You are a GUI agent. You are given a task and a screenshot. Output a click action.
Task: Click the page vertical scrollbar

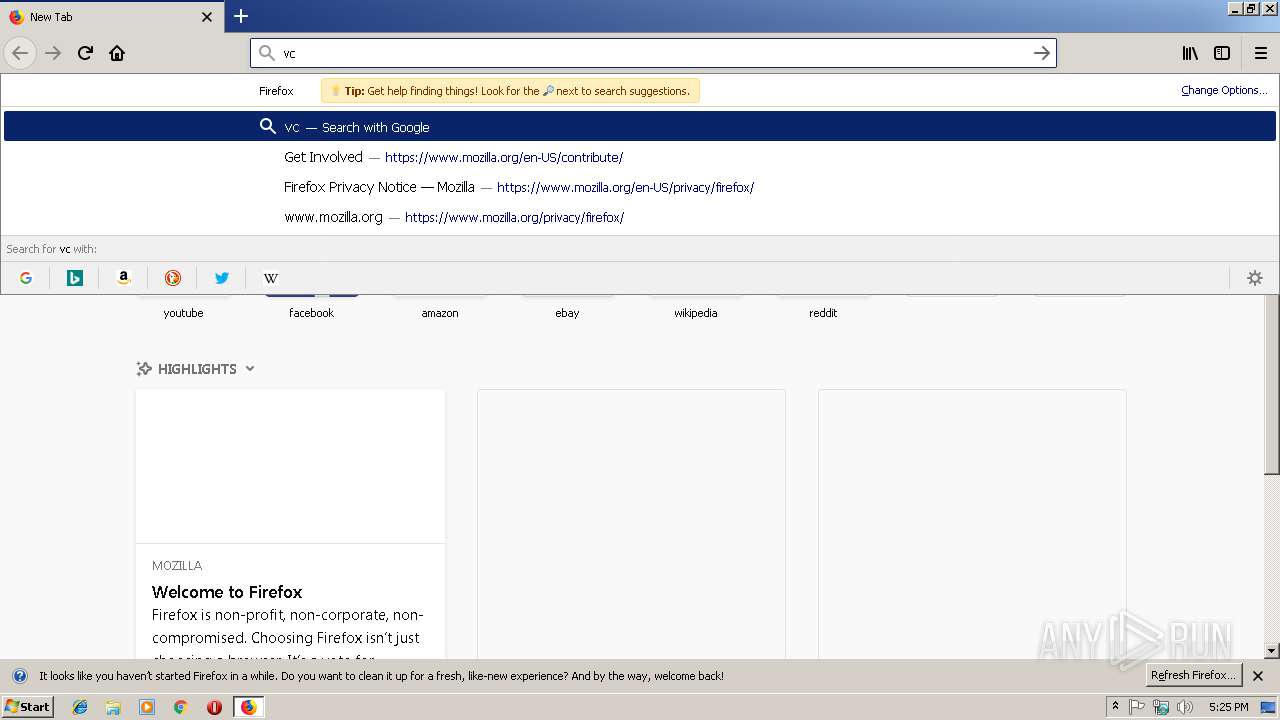pyautogui.click(x=1272, y=385)
